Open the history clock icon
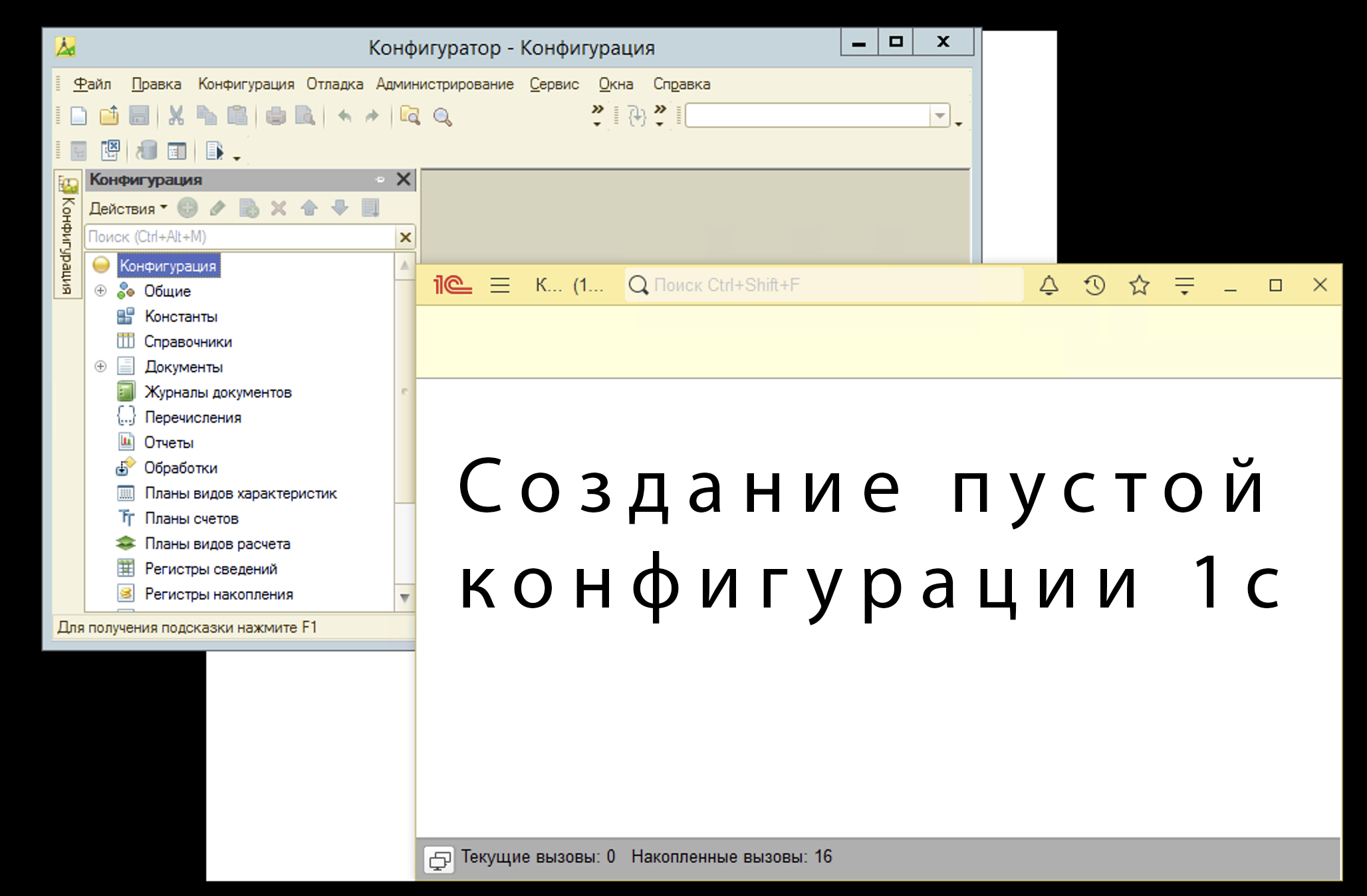The height and width of the screenshot is (896, 1367). click(x=1094, y=285)
